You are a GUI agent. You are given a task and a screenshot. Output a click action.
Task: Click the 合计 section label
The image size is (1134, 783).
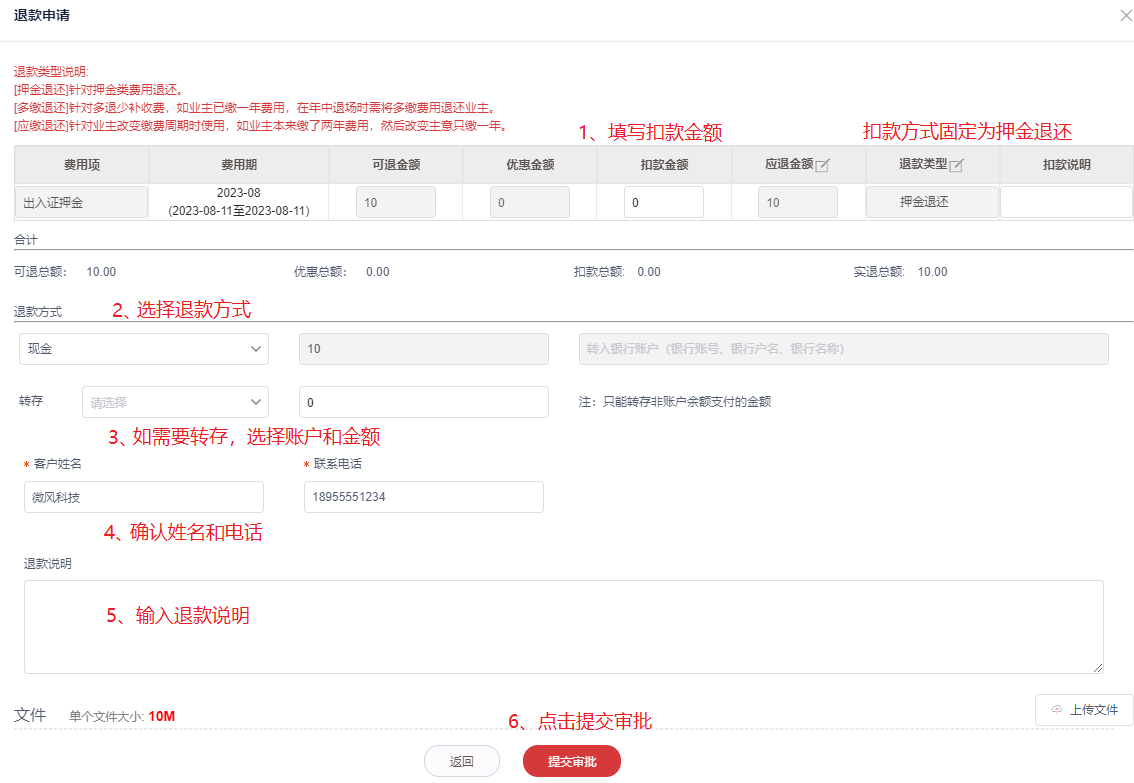tap(26, 240)
